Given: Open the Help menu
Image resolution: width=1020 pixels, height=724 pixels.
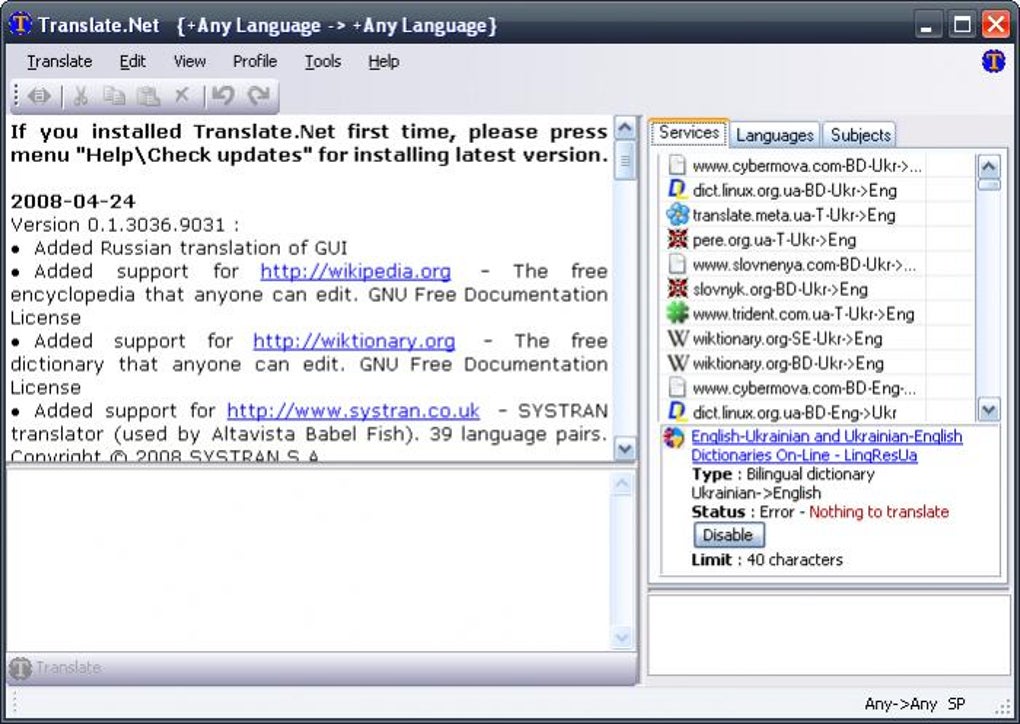Looking at the screenshot, I should point(384,62).
